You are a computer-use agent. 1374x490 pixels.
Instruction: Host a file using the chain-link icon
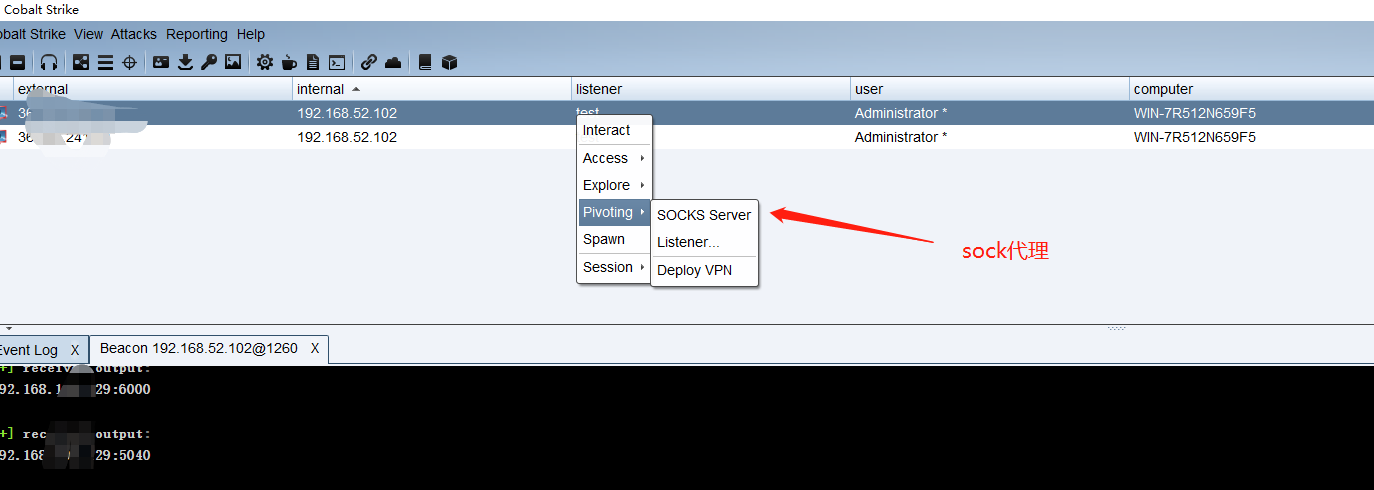pos(369,62)
